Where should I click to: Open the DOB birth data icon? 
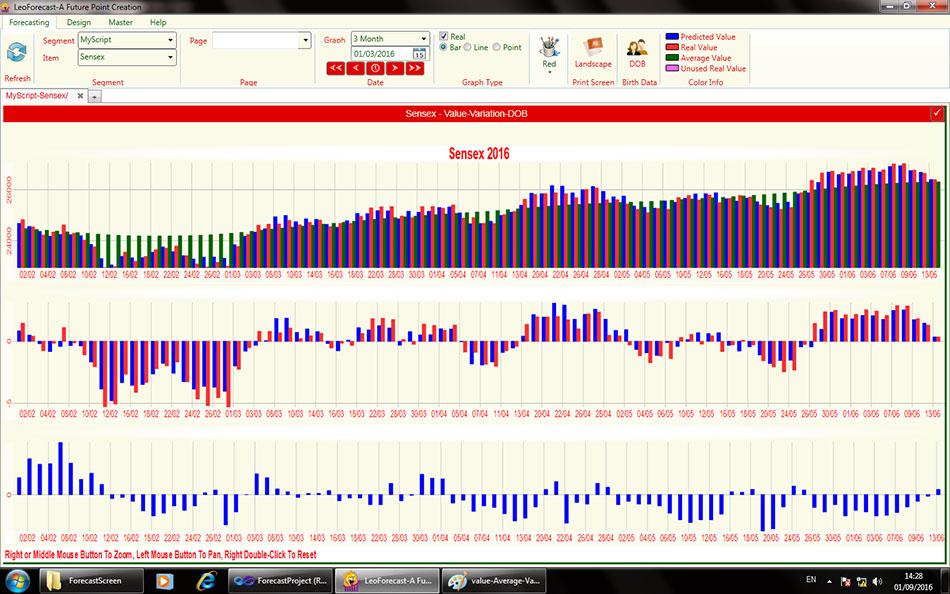tap(637, 47)
